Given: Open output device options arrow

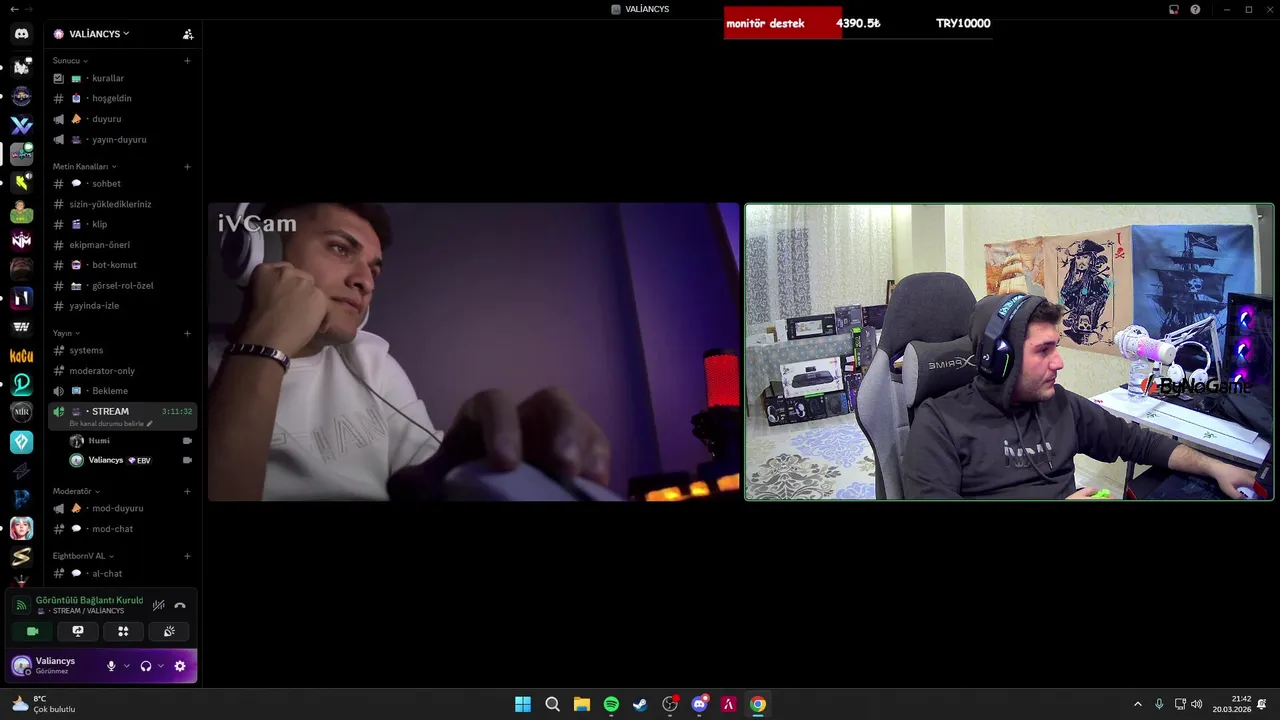Looking at the screenshot, I should 161,666.
